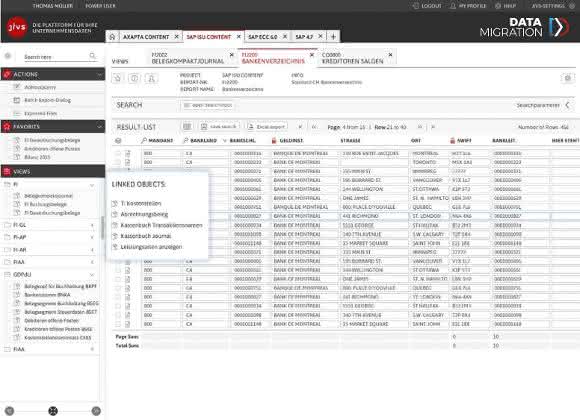Jump to last results page

tap(433, 127)
